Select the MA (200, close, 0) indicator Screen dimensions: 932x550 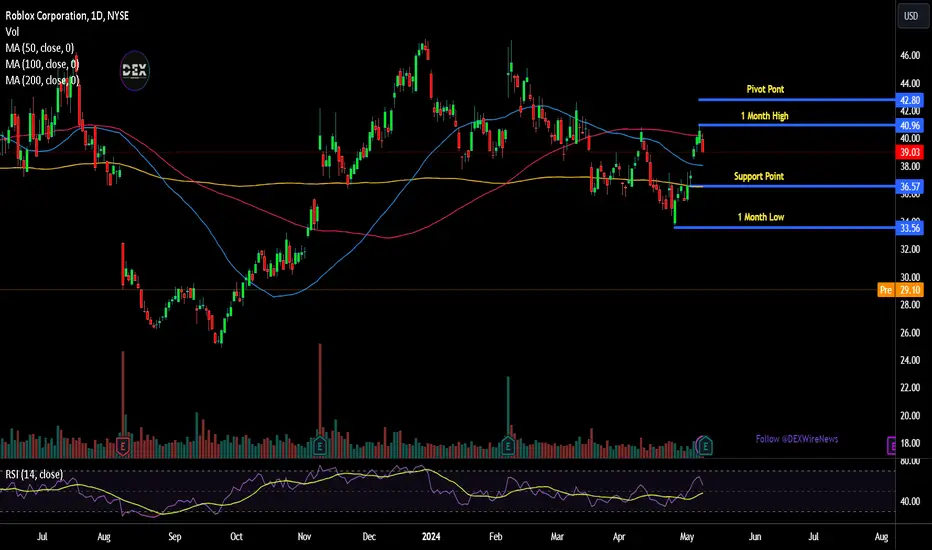[42, 80]
